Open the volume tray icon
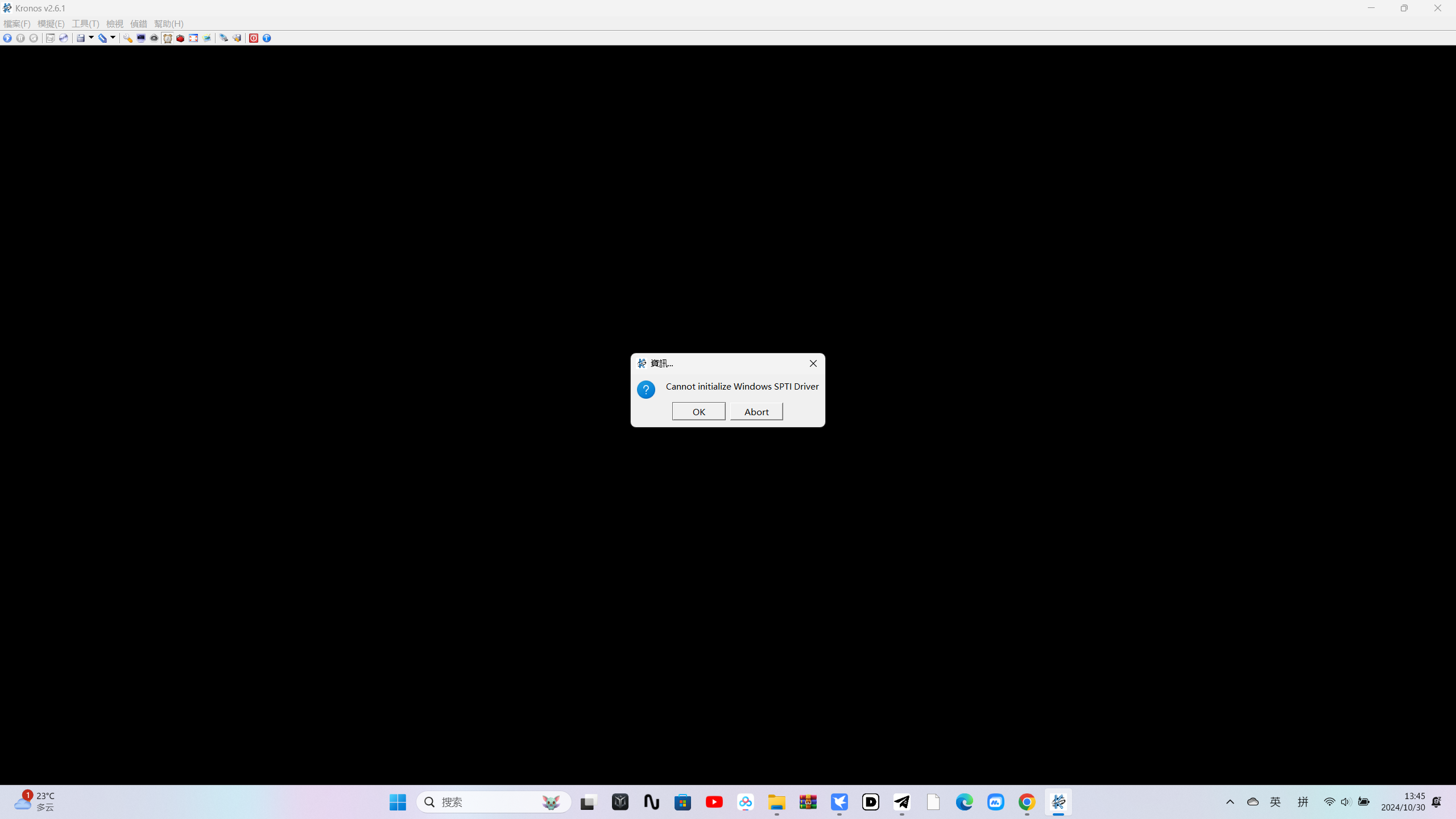The image size is (1456, 819). (1346, 802)
